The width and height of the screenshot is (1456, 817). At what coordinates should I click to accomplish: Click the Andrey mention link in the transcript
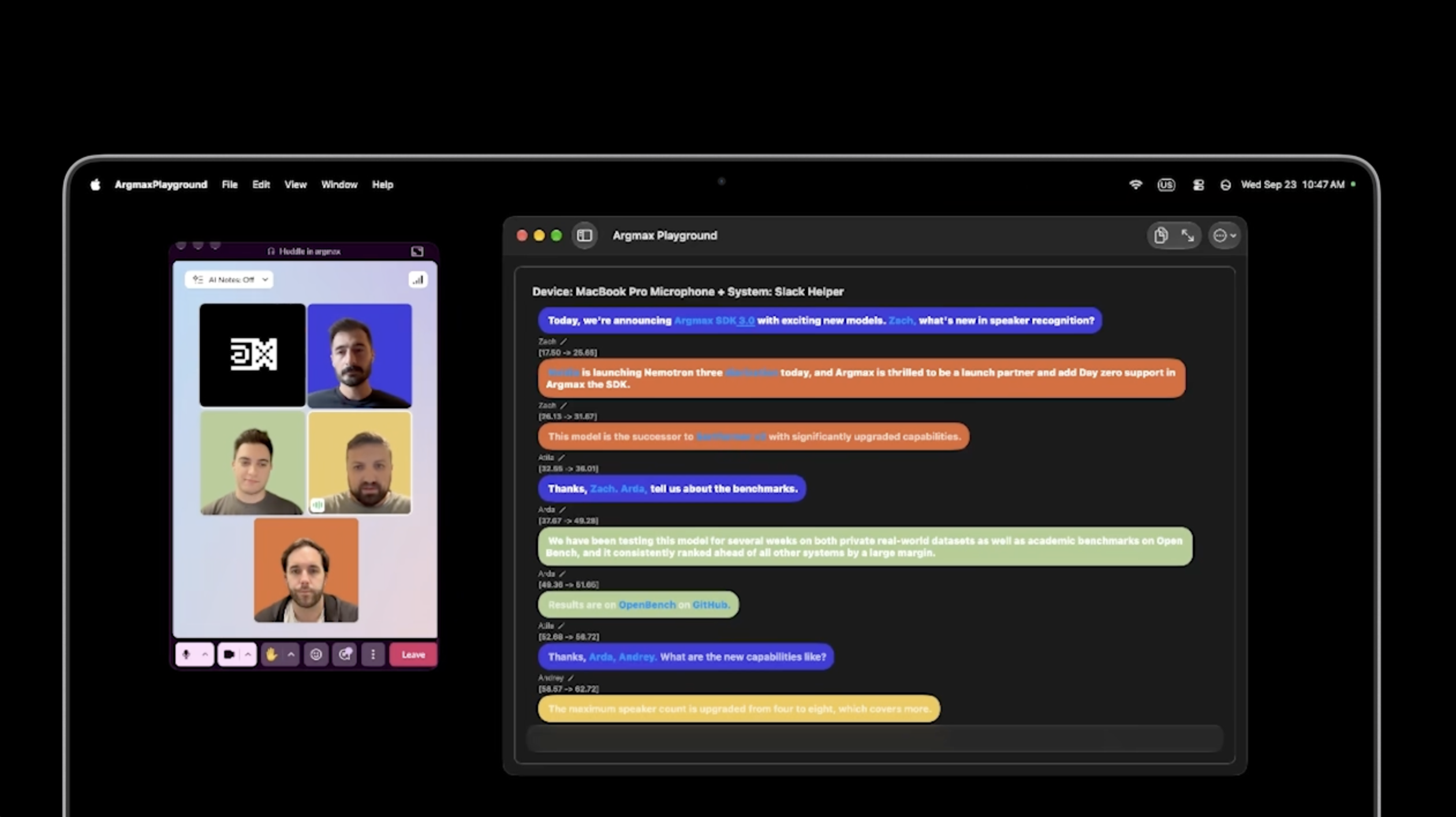coord(637,657)
